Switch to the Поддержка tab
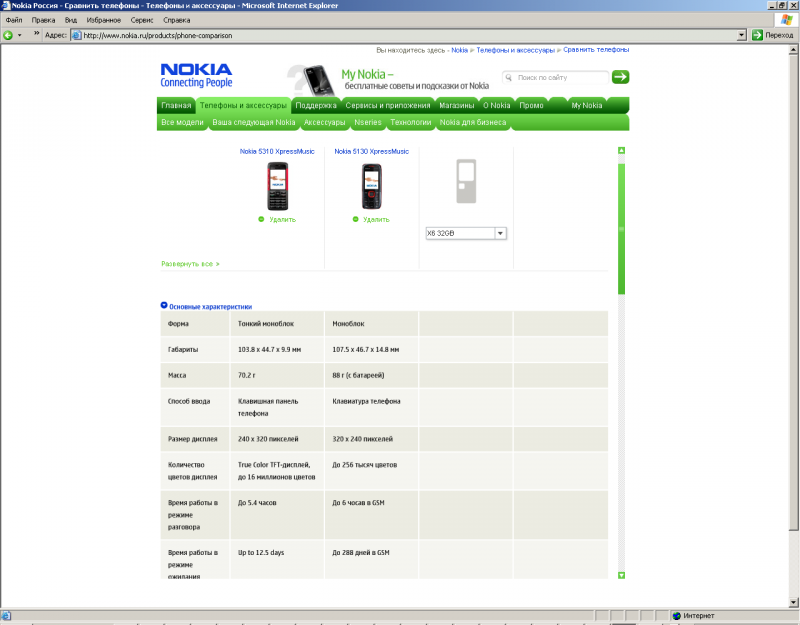This screenshot has width=800, height=625. coord(316,105)
